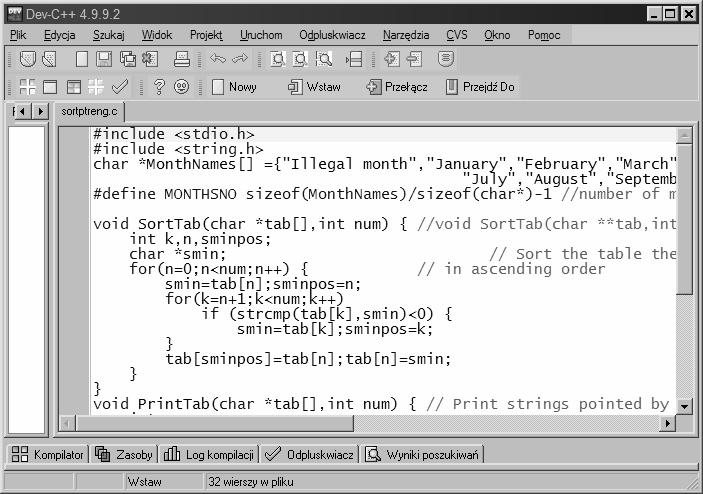Open the Edycja menu
The width and height of the screenshot is (703, 494).
point(60,35)
